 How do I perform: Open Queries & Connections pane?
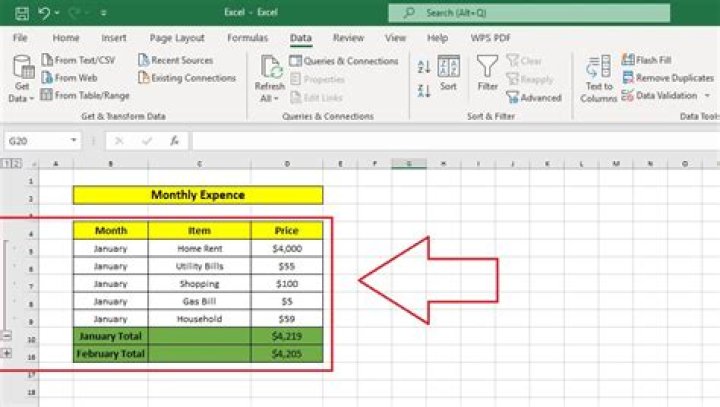tap(343, 61)
